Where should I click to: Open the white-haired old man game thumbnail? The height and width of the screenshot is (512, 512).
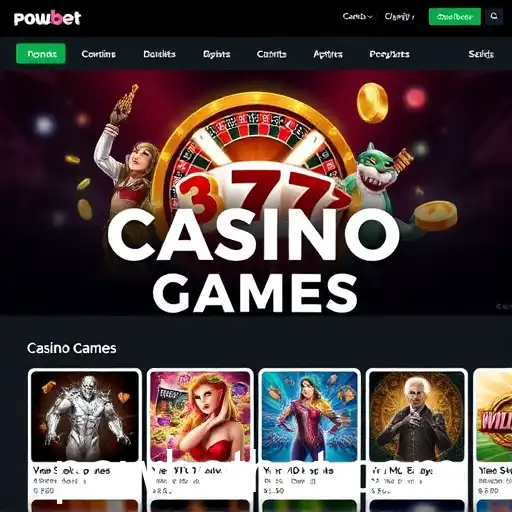[x=417, y=416]
